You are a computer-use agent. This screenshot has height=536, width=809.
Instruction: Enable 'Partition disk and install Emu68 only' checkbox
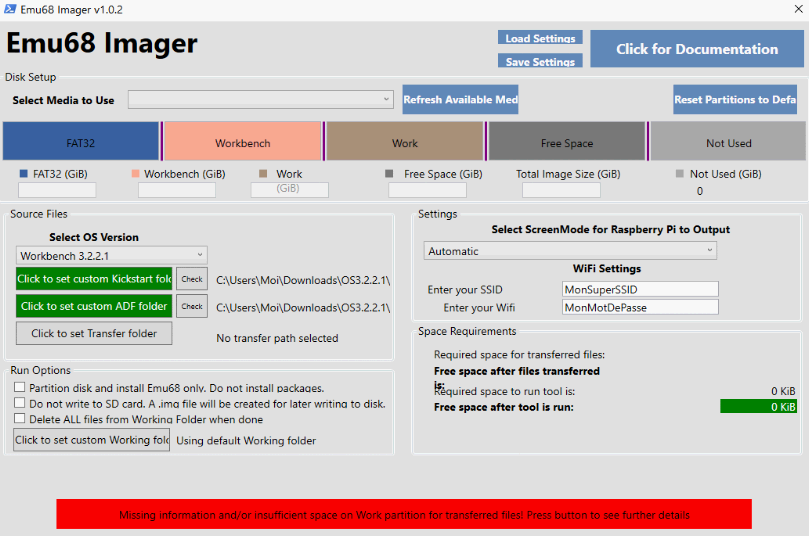[19, 388]
